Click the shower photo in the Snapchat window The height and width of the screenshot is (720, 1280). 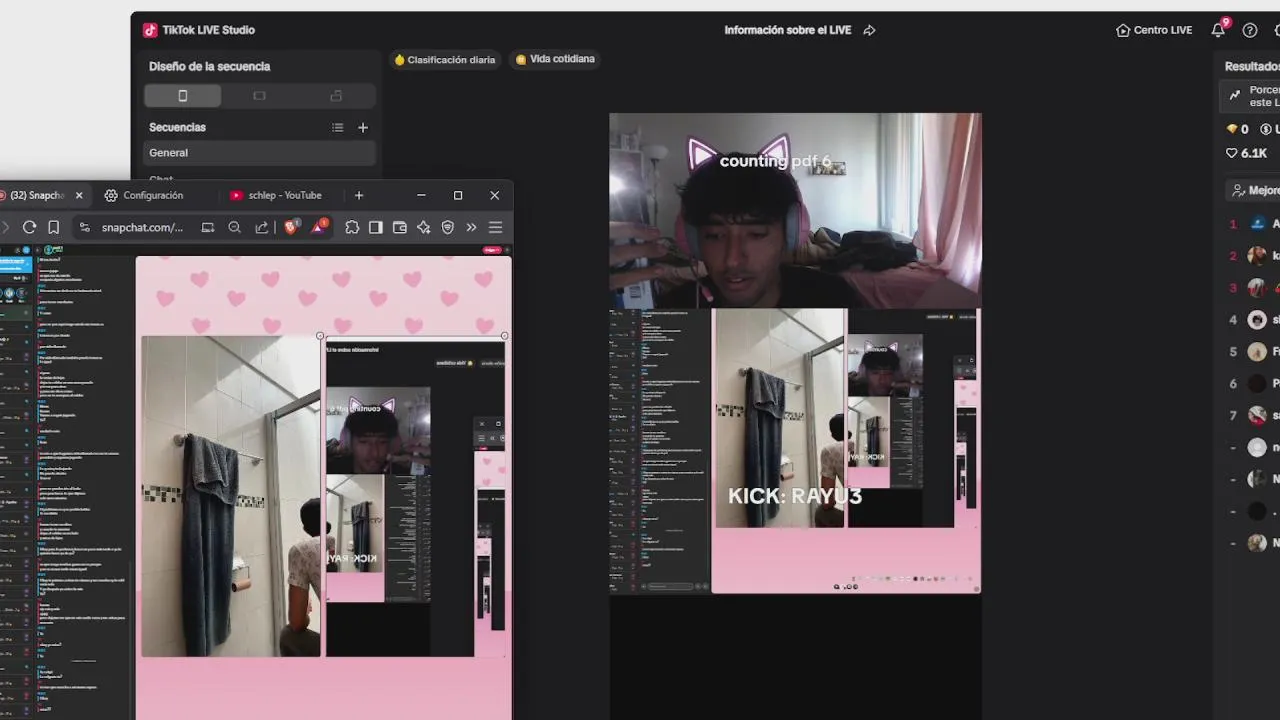coord(231,496)
